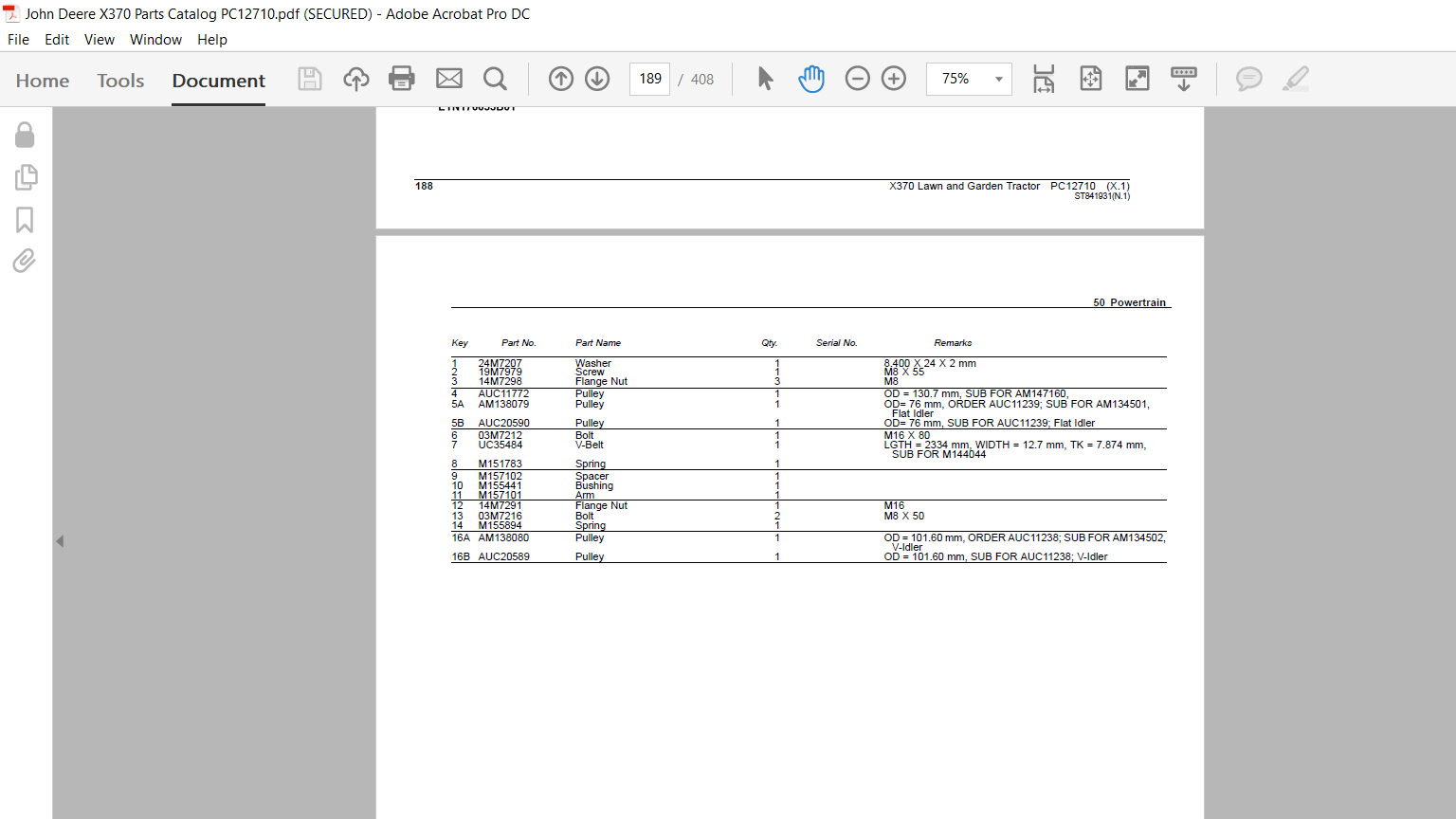This screenshot has height=819, width=1456.
Task: Go to previous page arrow
Action: click(x=561, y=79)
